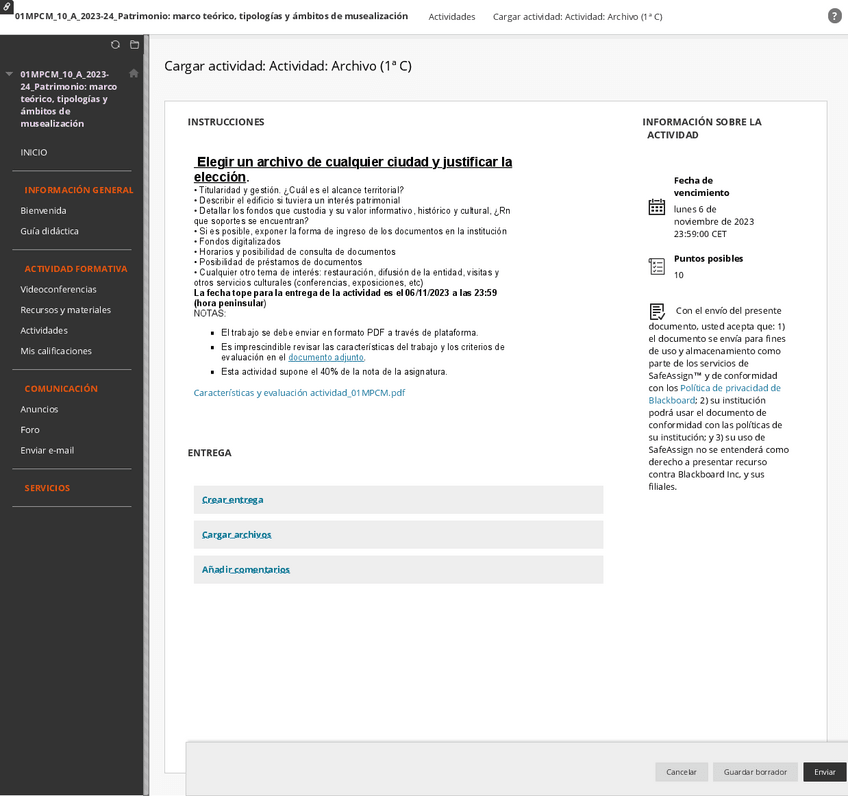Viewport: 848px width, 796px height.
Task: Click the Cancelar button
Action: click(681, 772)
